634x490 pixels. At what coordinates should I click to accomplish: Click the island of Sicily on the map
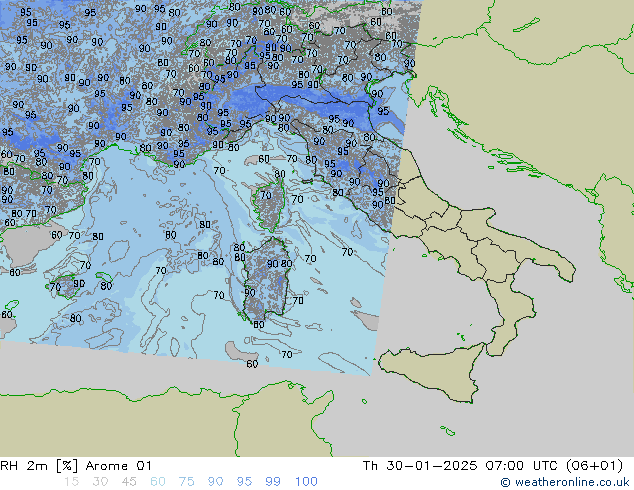[x=435, y=369]
